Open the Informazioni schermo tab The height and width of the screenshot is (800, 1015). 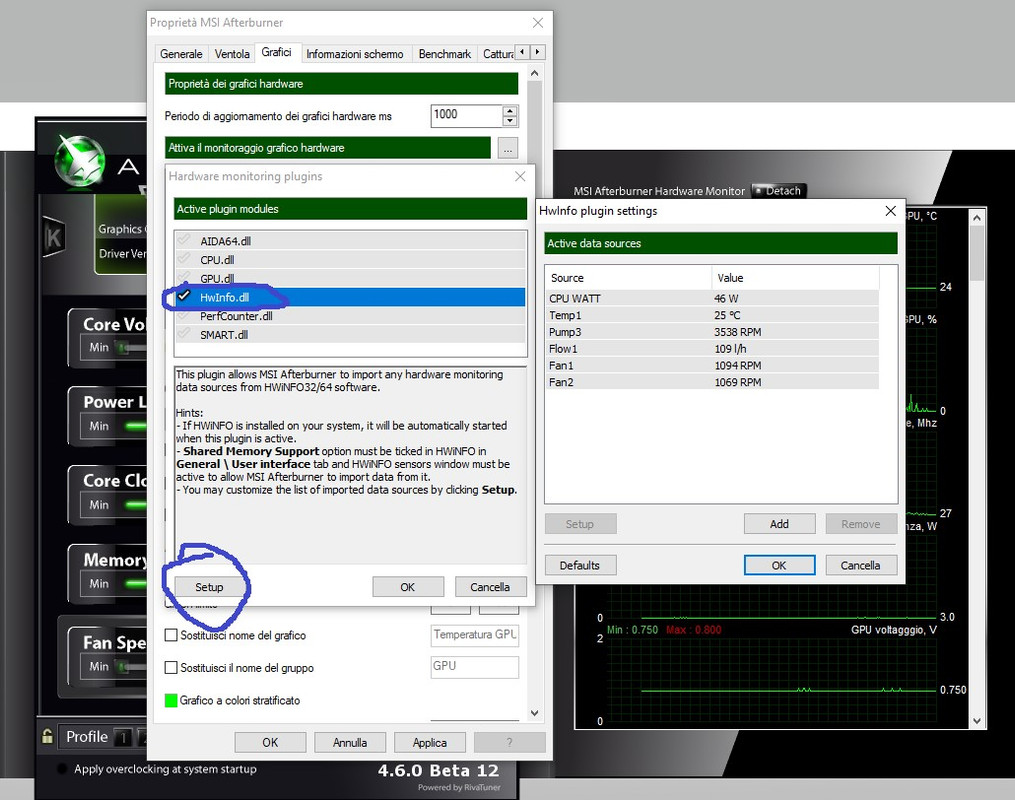click(355, 54)
